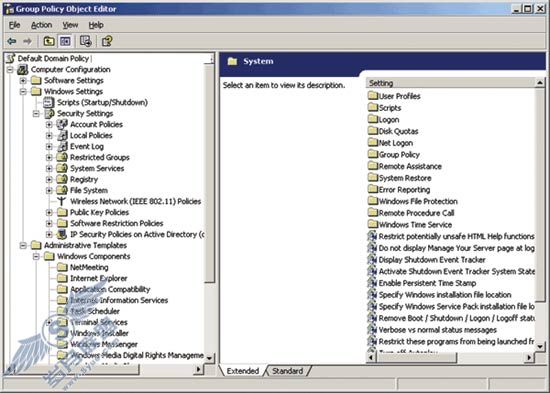
Task: Click the Export List toolbar icon
Action: click(85, 41)
